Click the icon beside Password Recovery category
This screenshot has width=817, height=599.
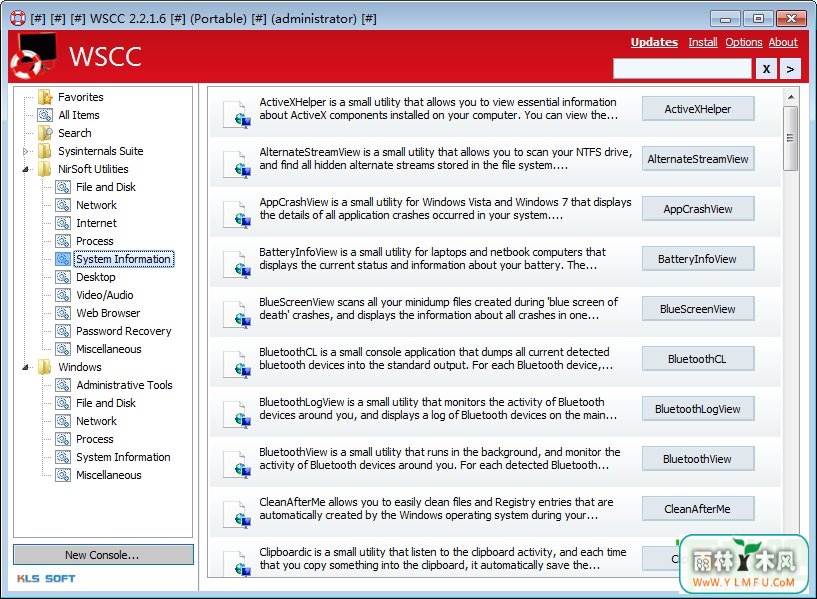(63, 331)
